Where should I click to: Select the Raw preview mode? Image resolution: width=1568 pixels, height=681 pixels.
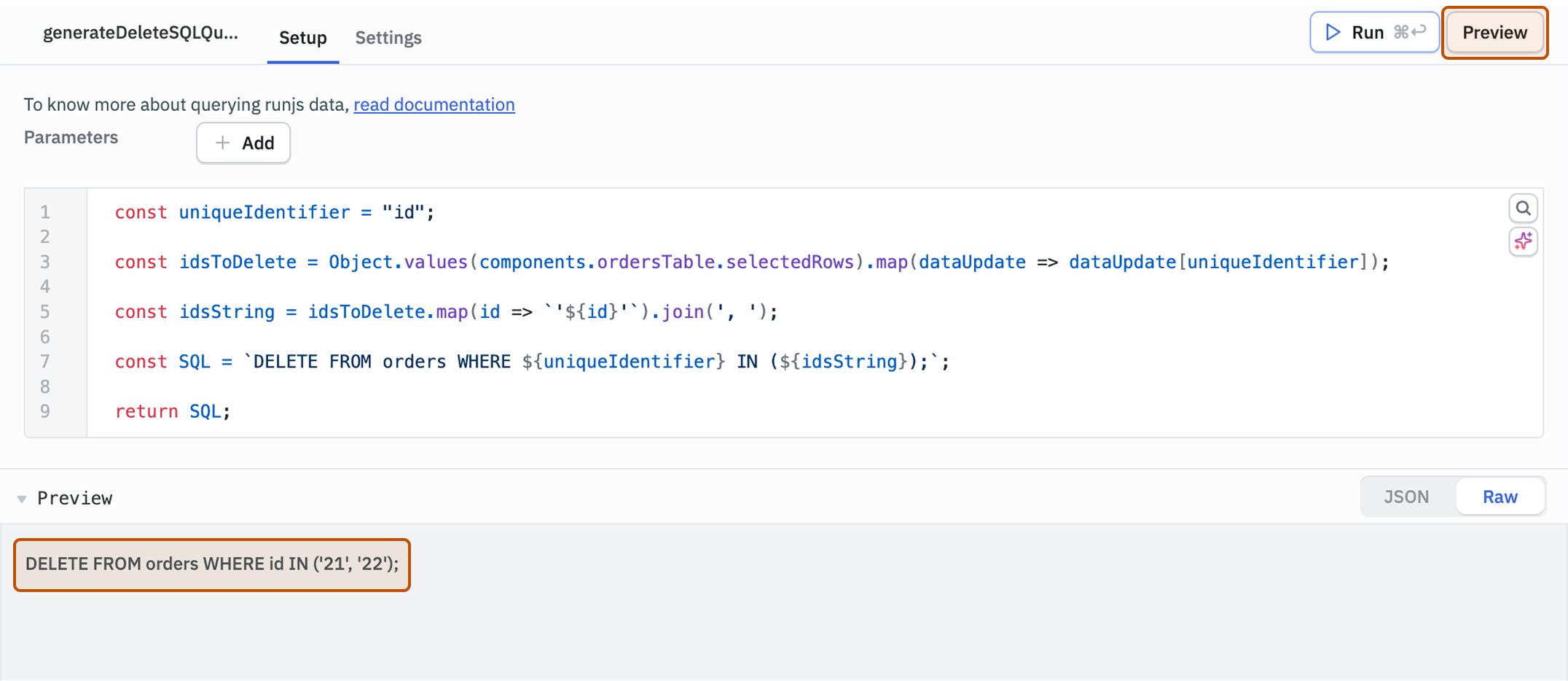click(x=1500, y=496)
